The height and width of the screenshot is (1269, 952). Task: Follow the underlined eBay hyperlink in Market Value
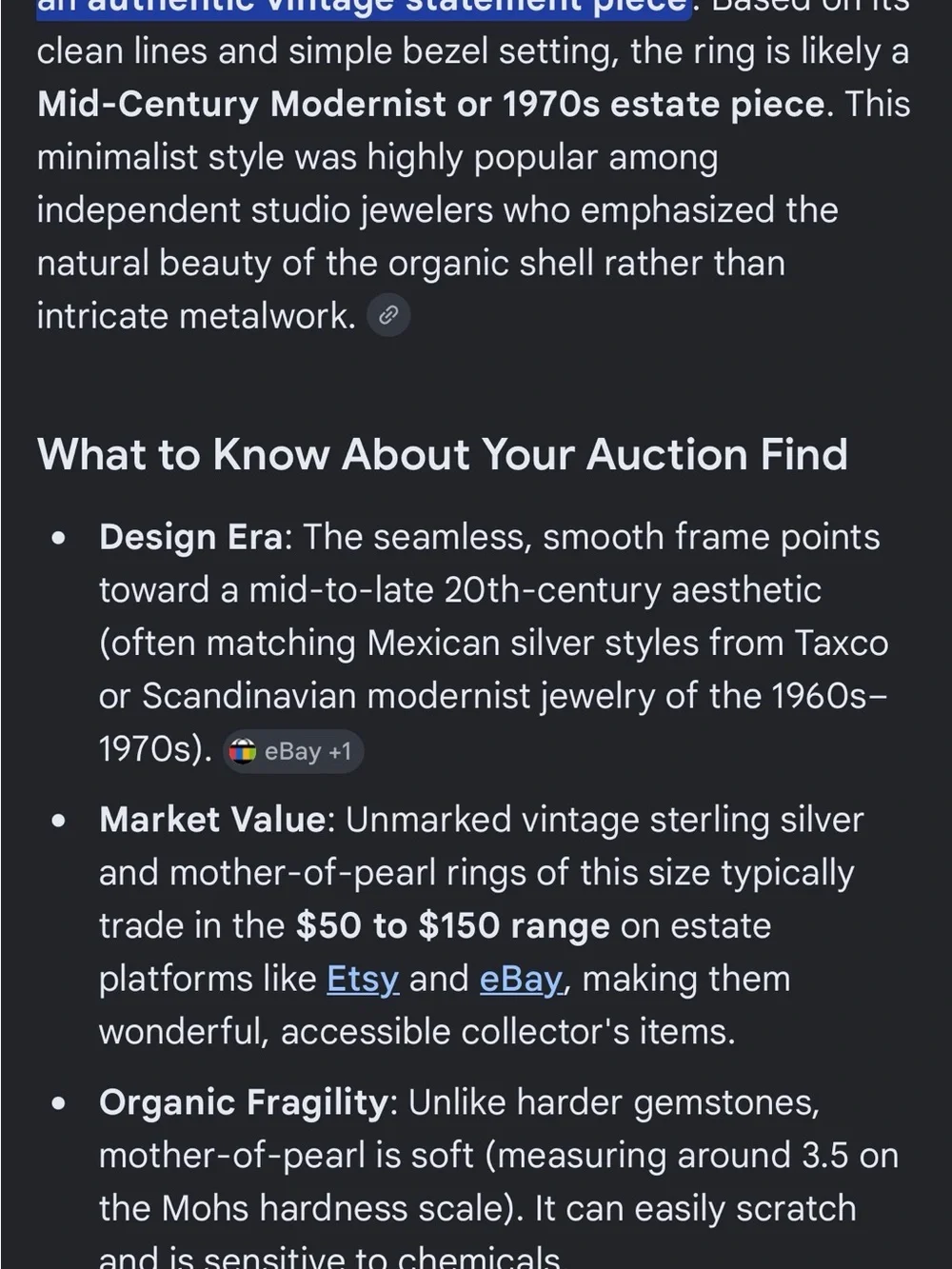[522, 979]
